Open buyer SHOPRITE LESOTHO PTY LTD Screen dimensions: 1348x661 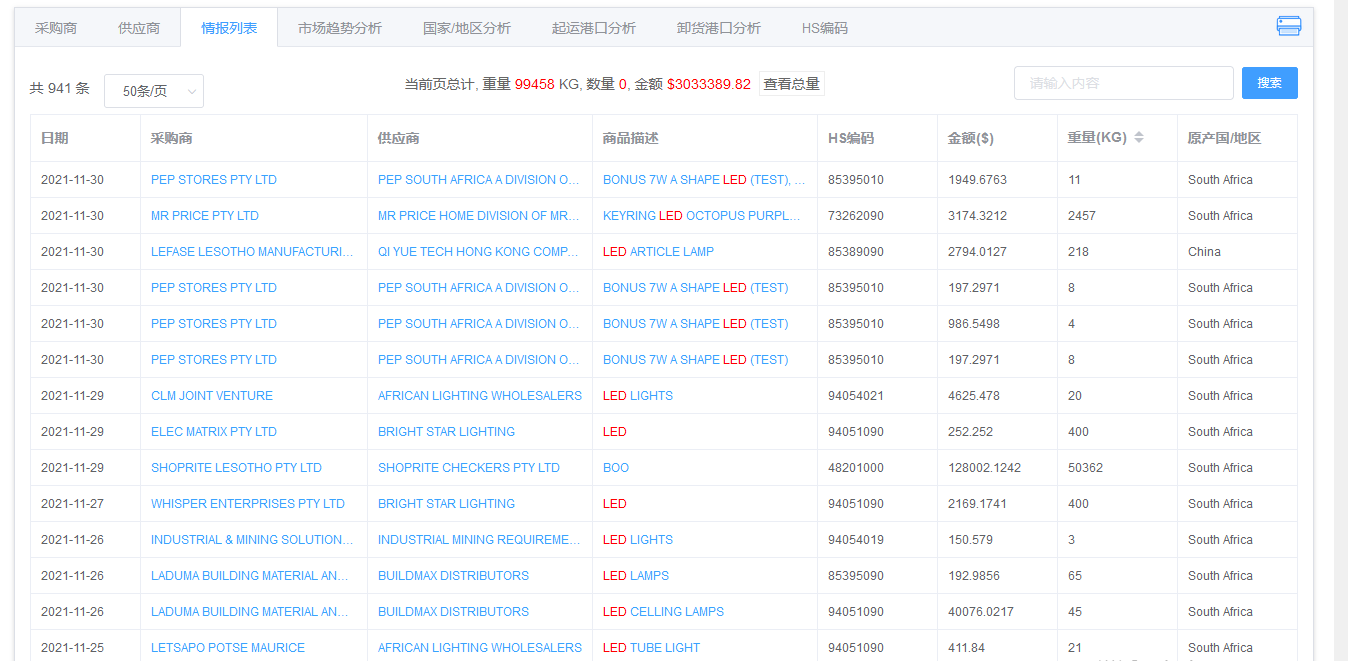236,468
